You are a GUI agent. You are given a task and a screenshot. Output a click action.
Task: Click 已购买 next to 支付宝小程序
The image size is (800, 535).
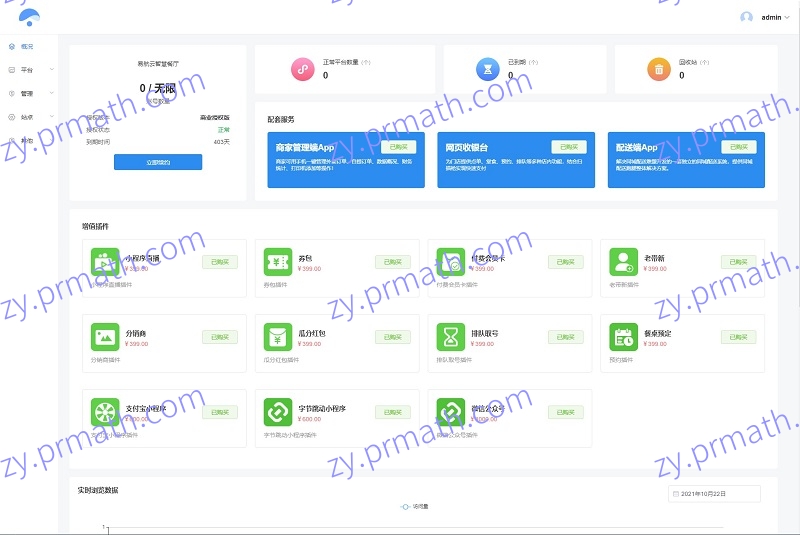tap(220, 412)
